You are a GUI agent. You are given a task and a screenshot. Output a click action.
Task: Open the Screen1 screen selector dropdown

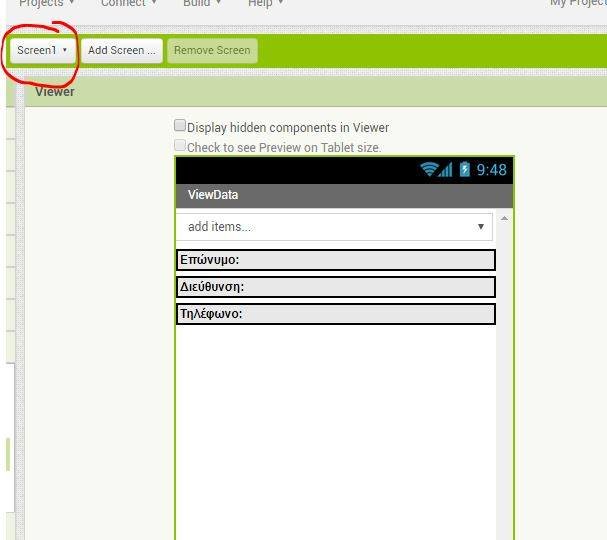click(x=43, y=50)
